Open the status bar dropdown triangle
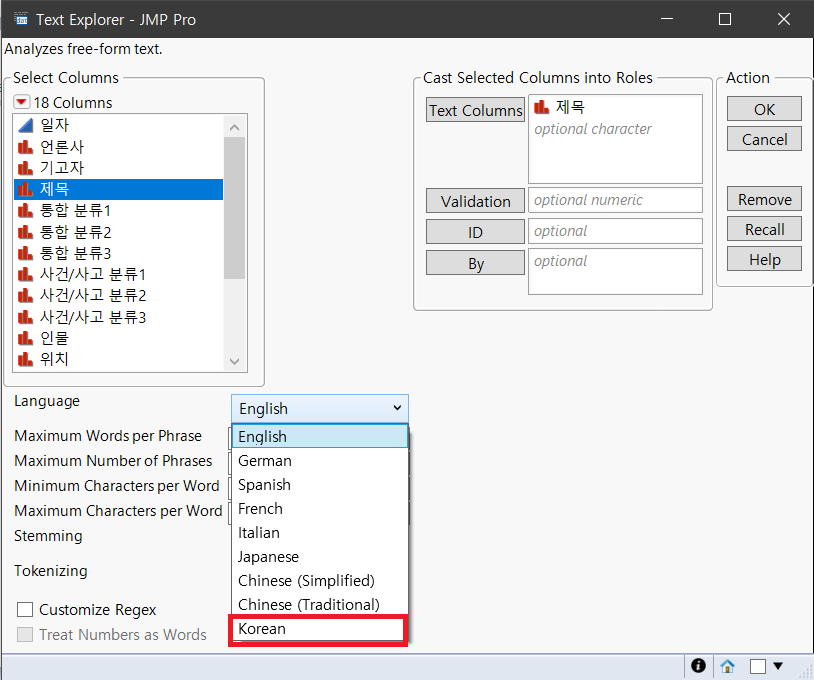814x680 pixels. click(778, 665)
